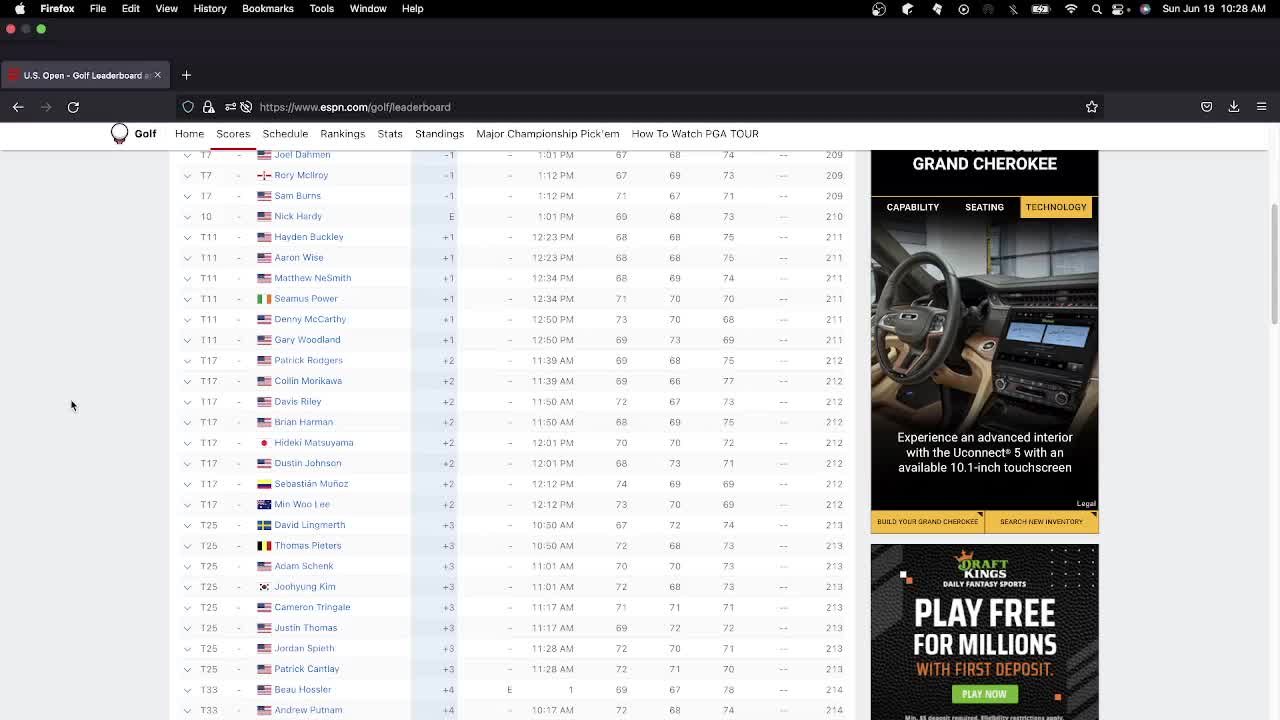Open the Firefox downloads panel

coord(1234,107)
